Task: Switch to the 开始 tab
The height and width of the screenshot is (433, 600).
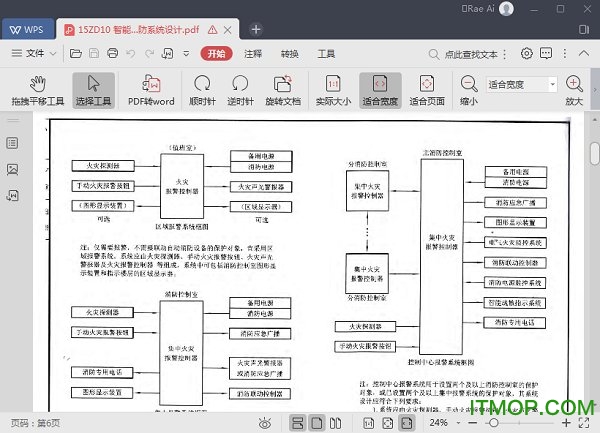Action: [216, 54]
